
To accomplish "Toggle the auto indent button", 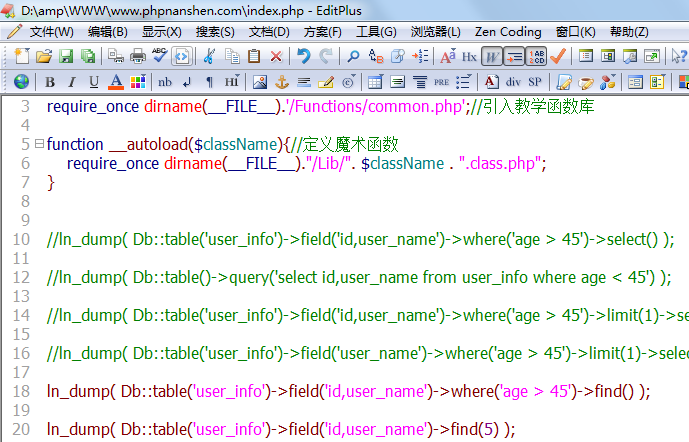I will coord(514,56).
